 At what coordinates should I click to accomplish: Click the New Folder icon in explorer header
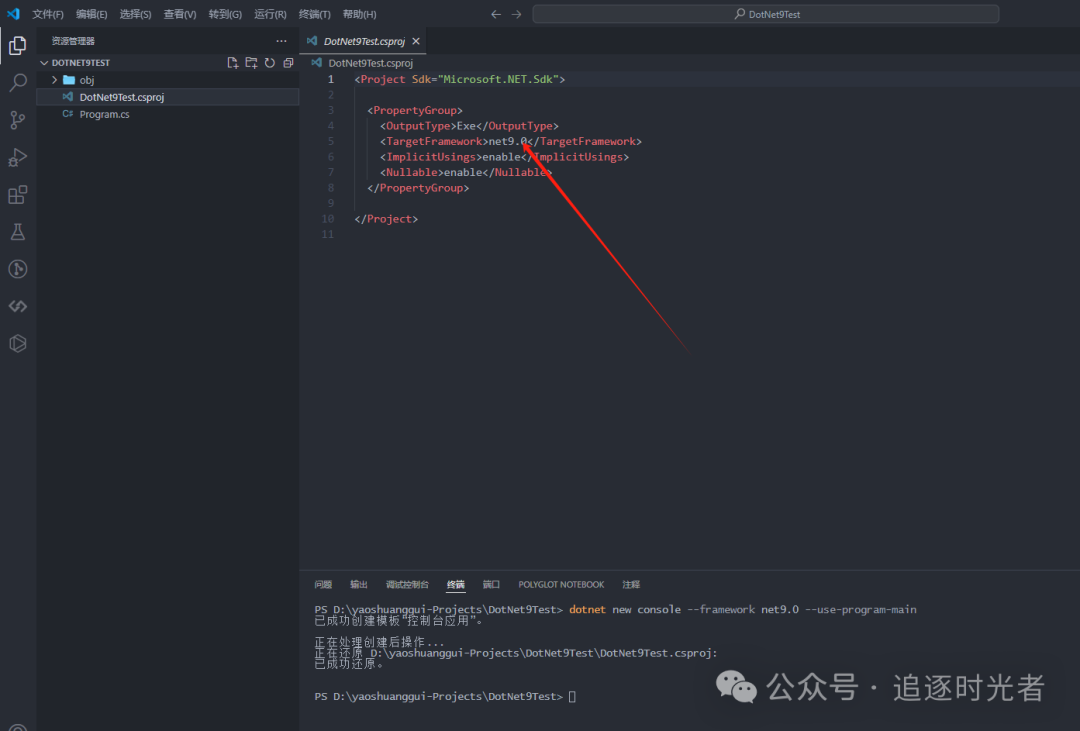[x=251, y=63]
